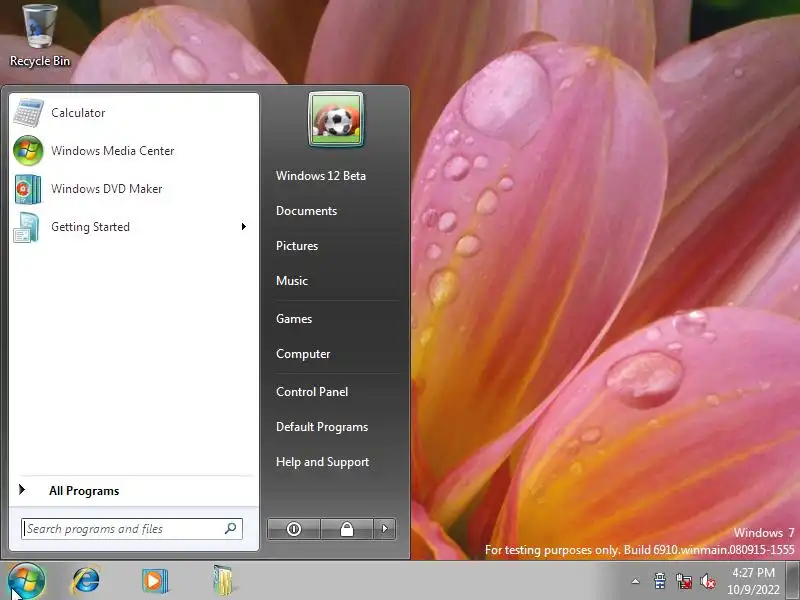Click the Action Center flag tray icon
The image size is (800, 600).
pyautogui.click(x=660, y=581)
